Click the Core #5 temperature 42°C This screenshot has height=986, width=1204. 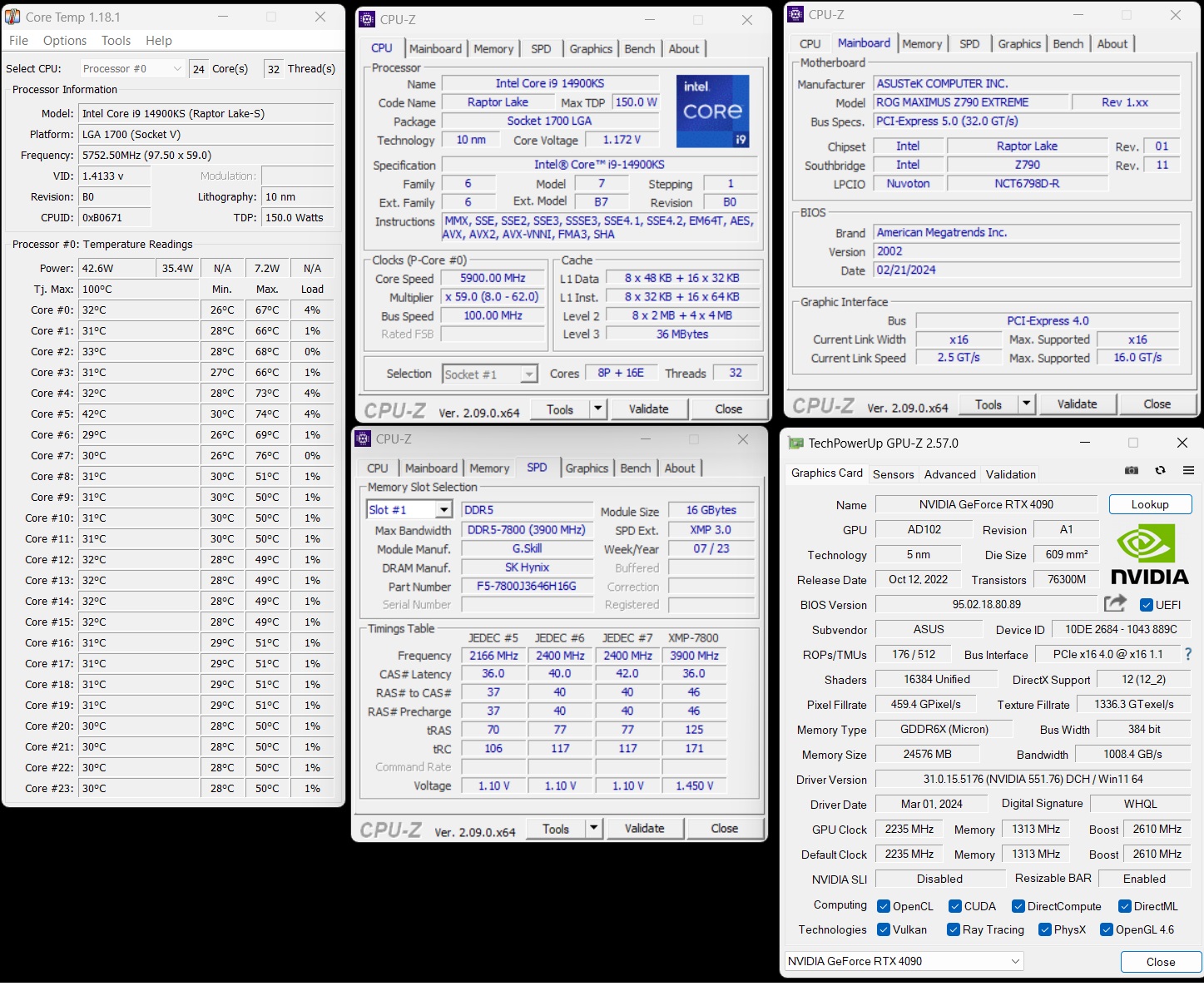pyautogui.click(x=138, y=414)
